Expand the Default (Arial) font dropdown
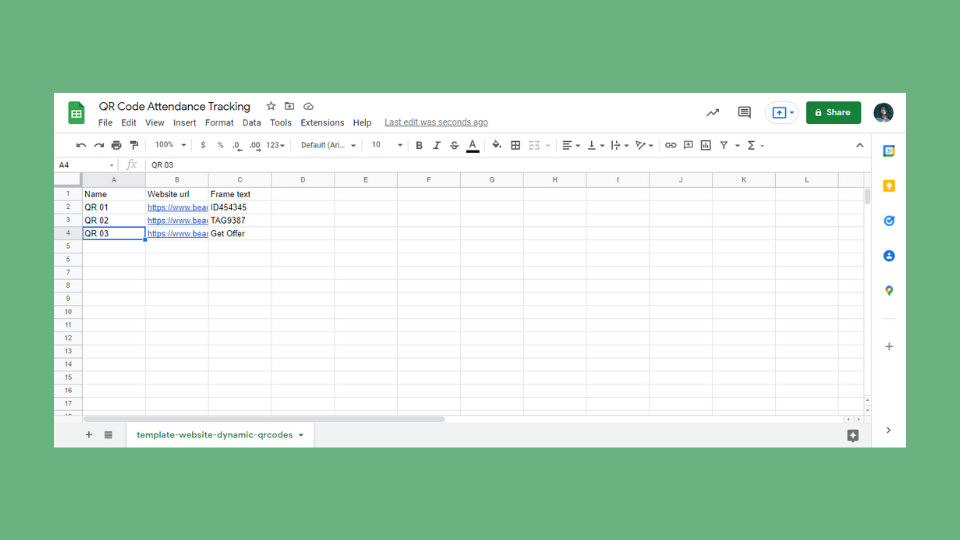This screenshot has height=540, width=960. [x=328, y=145]
